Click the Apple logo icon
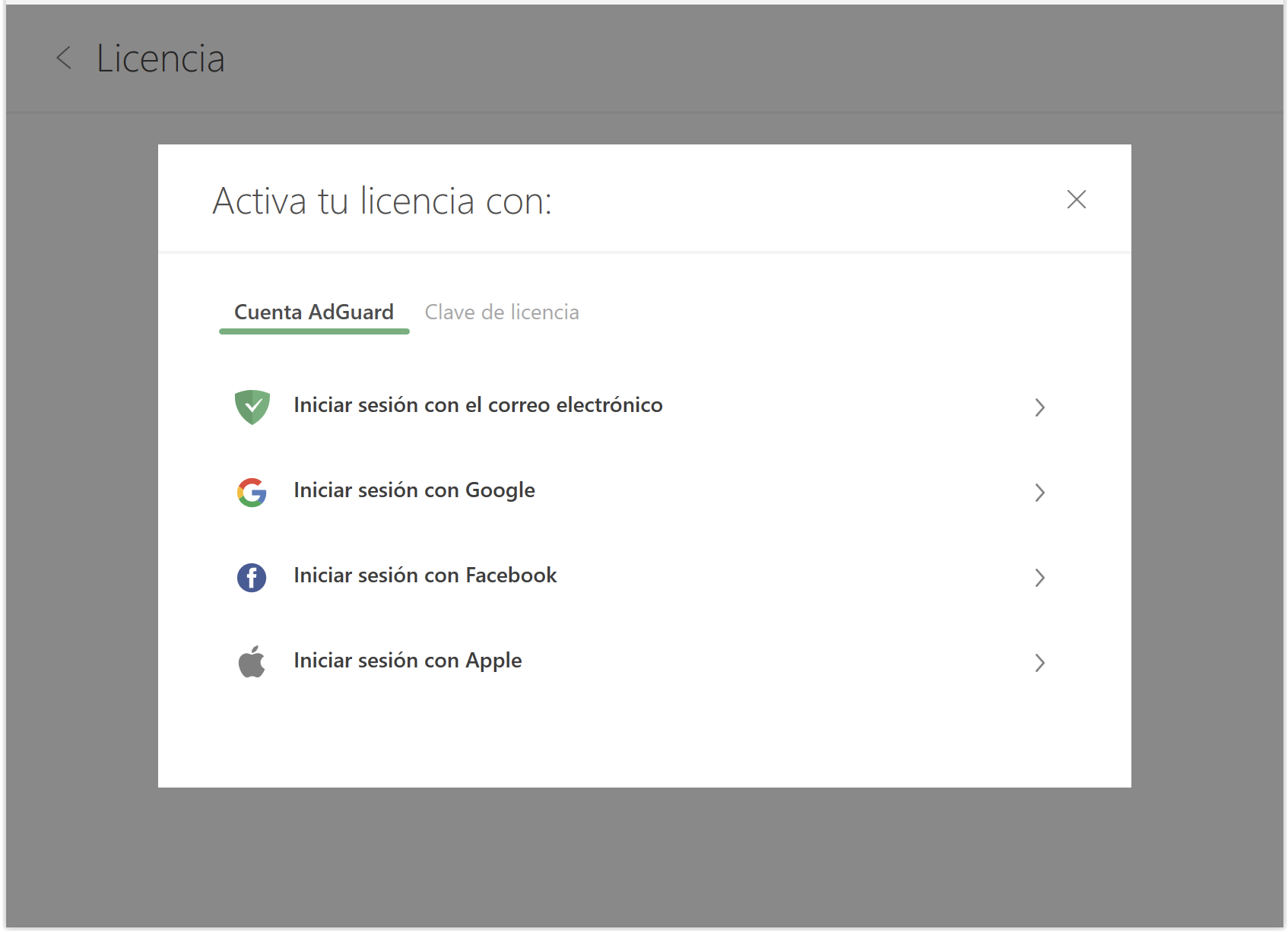This screenshot has height=932, width=1288. (252, 661)
